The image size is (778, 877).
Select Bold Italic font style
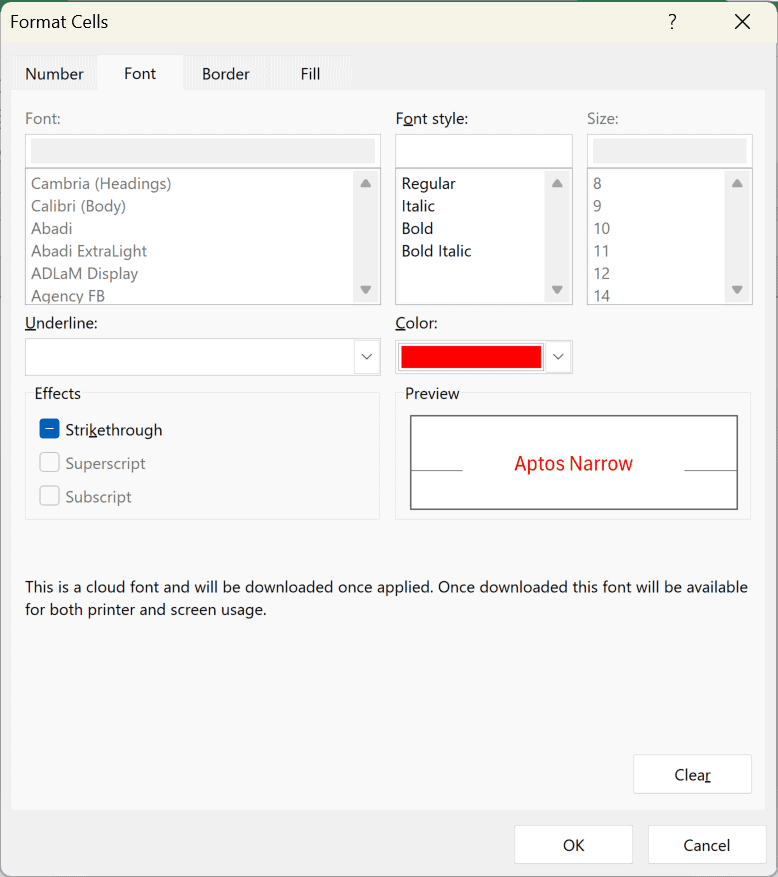tap(436, 251)
